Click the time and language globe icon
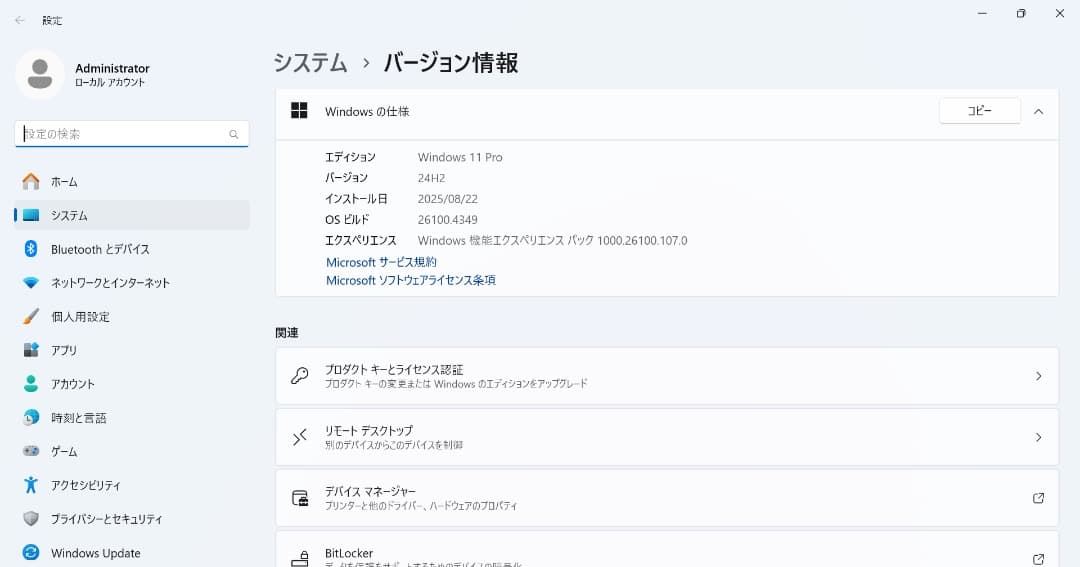This screenshot has height=567, width=1080. (x=30, y=417)
